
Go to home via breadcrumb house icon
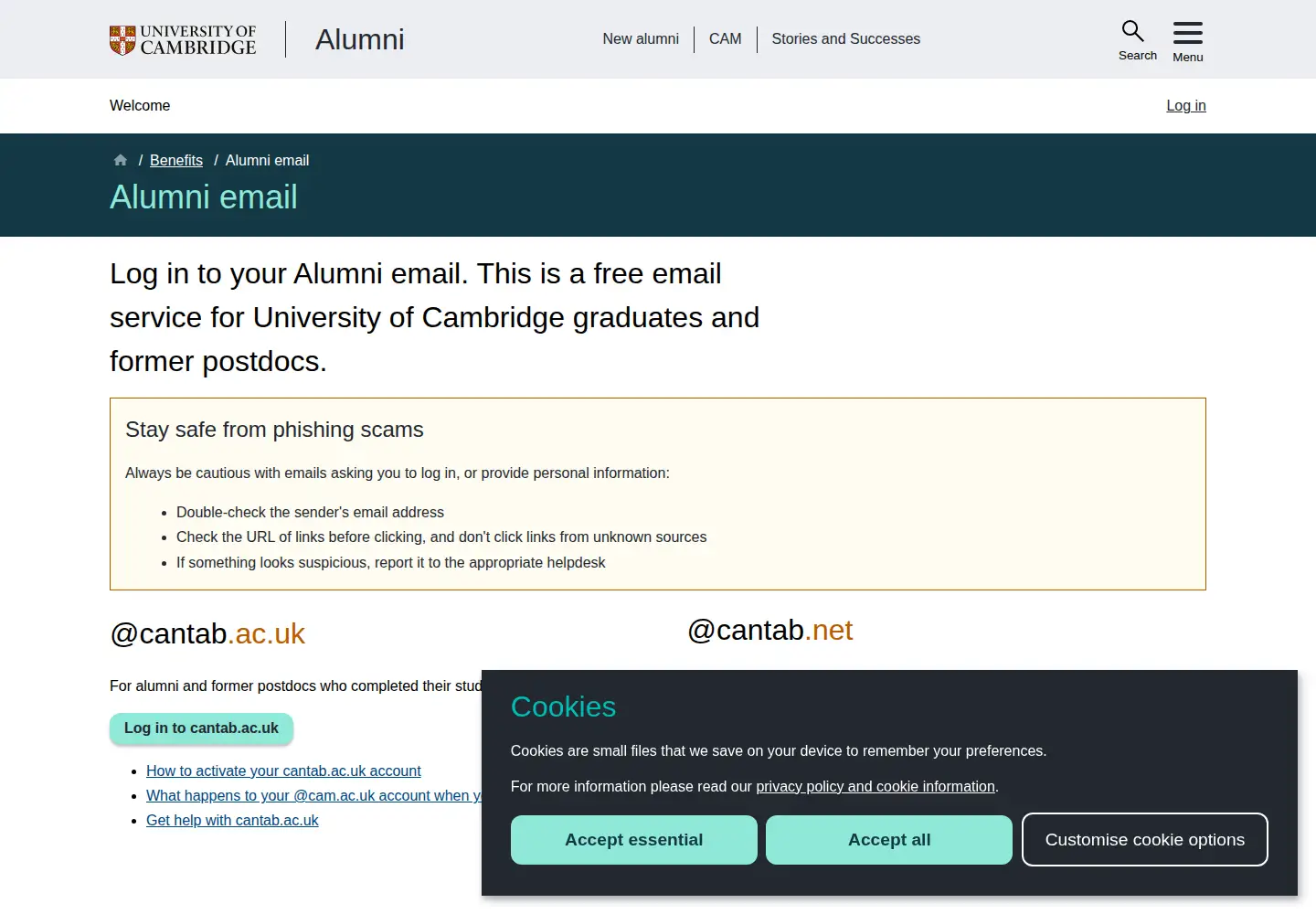[120, 160]
